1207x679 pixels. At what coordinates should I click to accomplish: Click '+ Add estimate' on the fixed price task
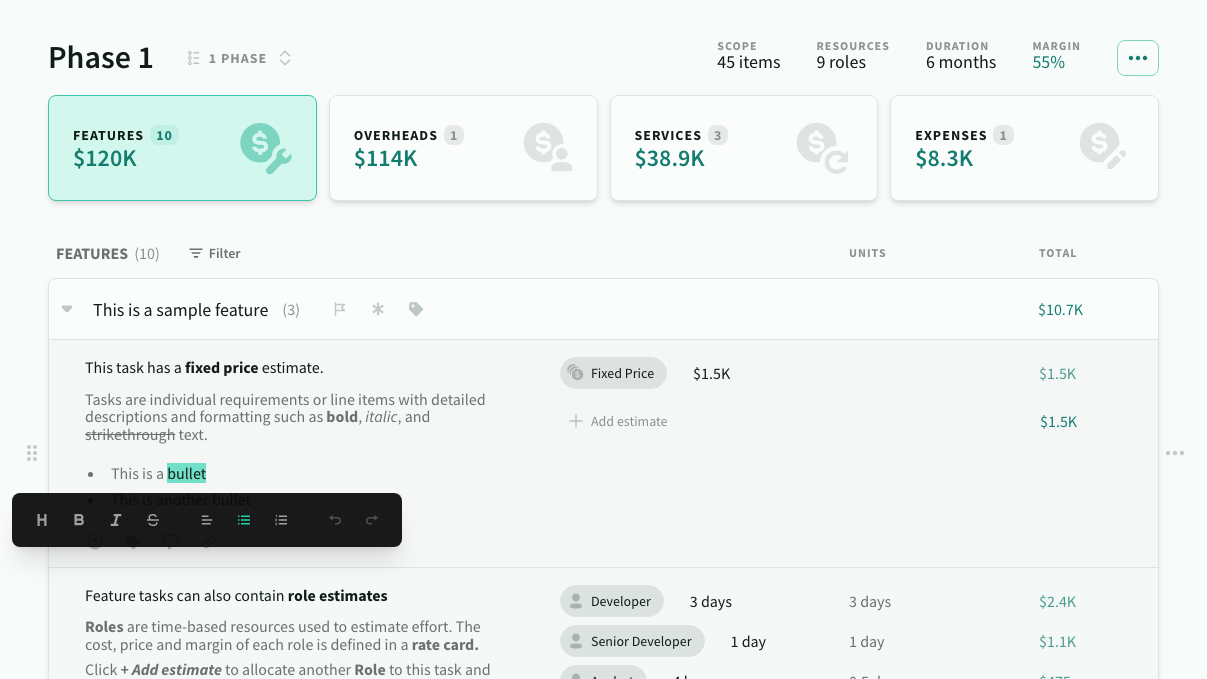coord(617,421)
